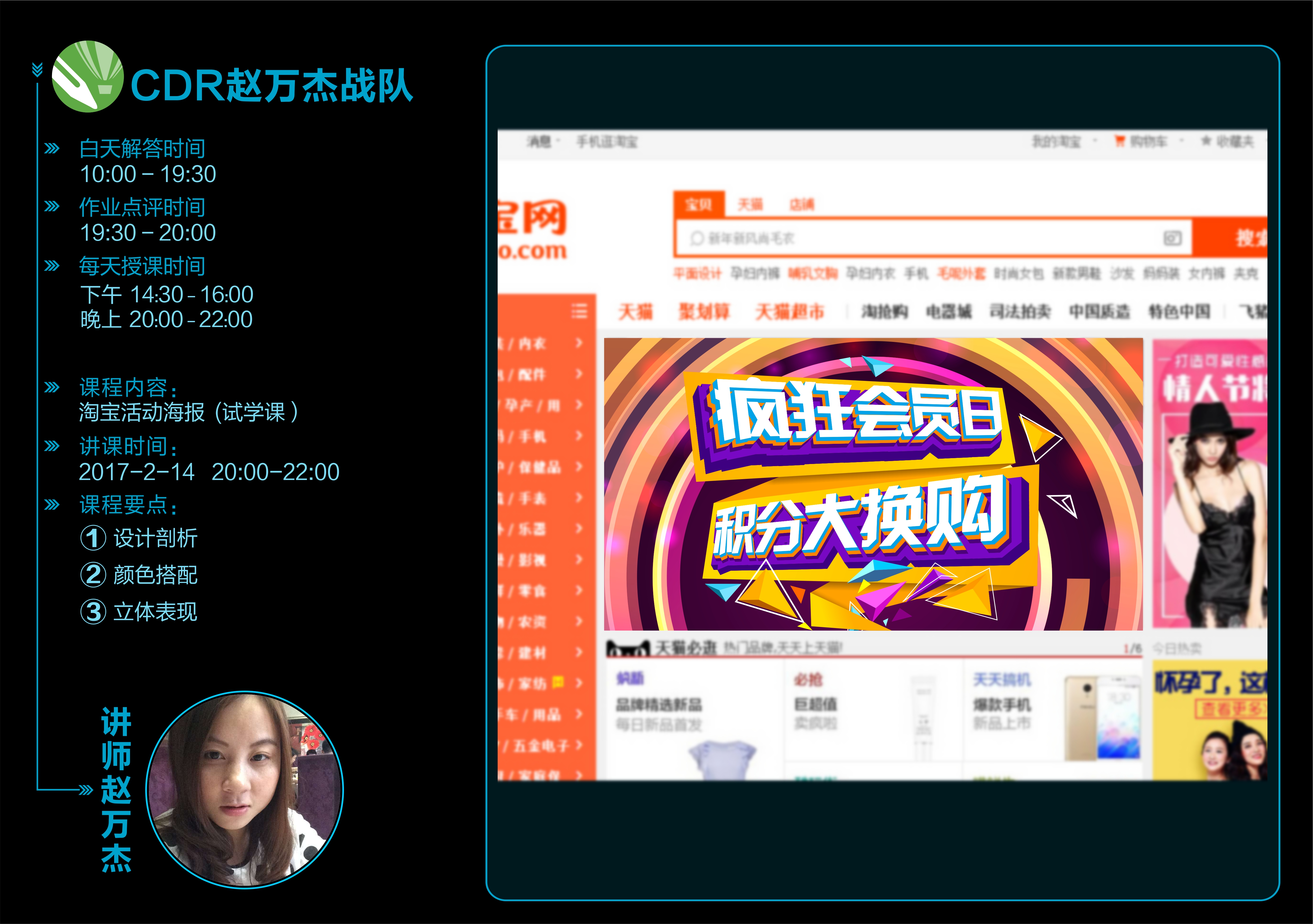Click the instructor's circular portrait photo
1313x924 pixels.
[245, 790]
